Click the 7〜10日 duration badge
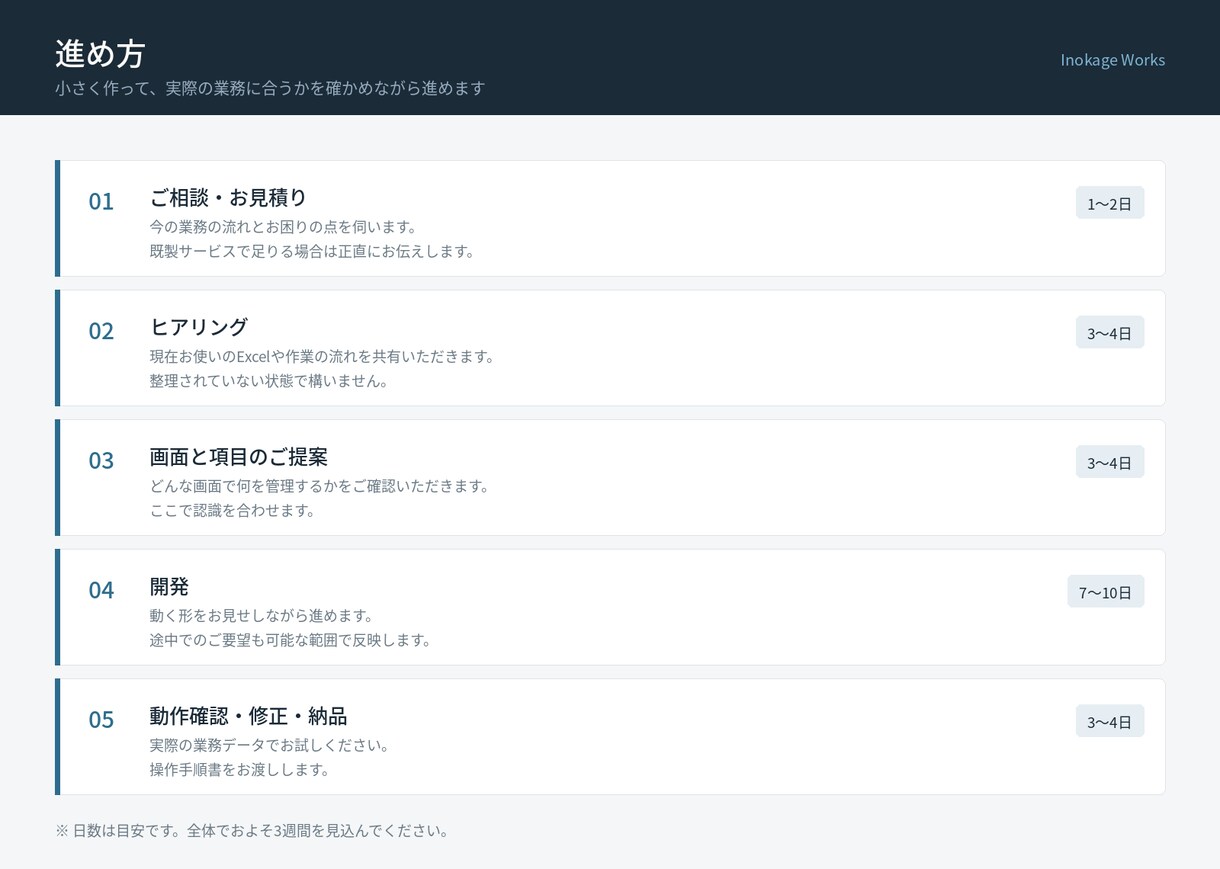 pyautogui.click(x=1106, y=592)
